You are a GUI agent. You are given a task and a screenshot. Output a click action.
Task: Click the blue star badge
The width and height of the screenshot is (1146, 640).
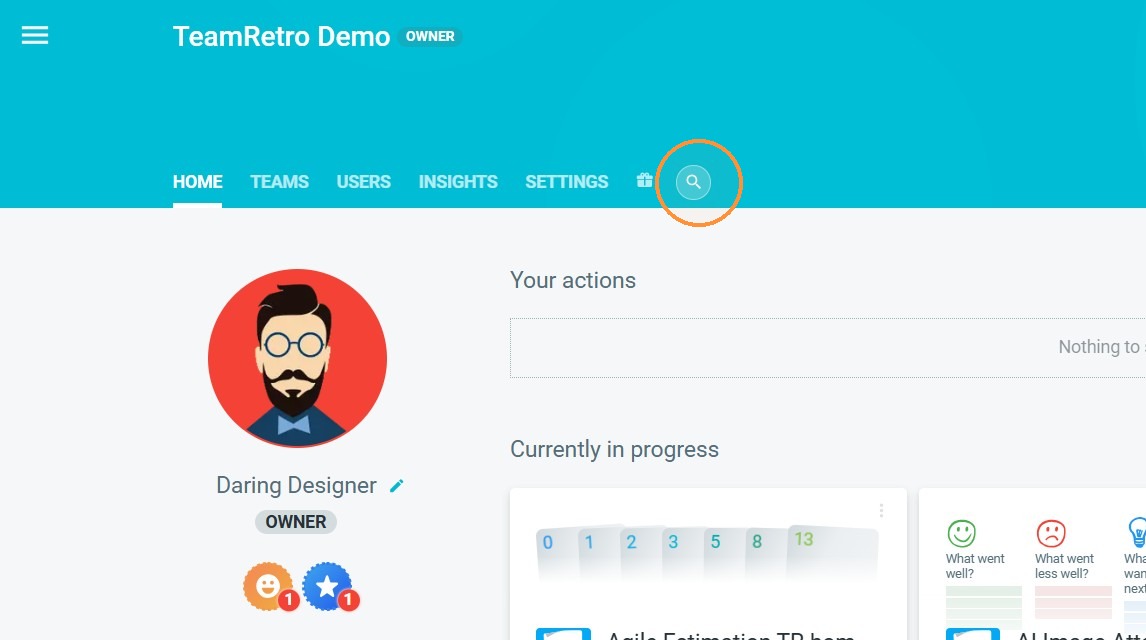327,585
